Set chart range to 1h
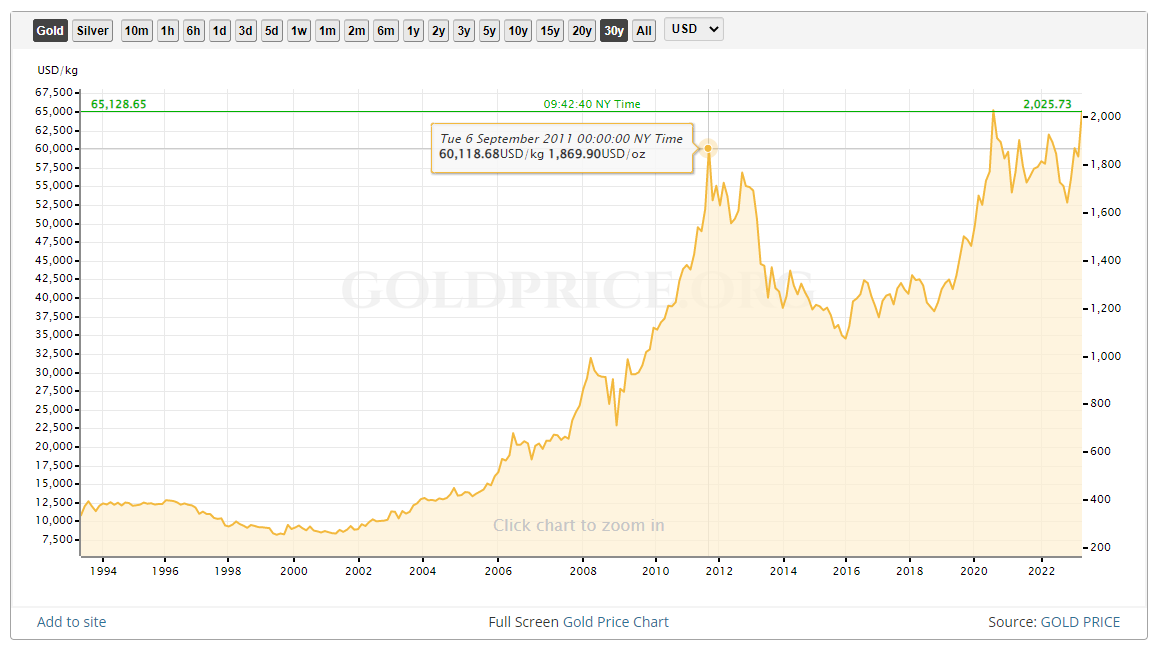Image resolution: width=1154 pixels, height=645 pixels. [168, 31]
